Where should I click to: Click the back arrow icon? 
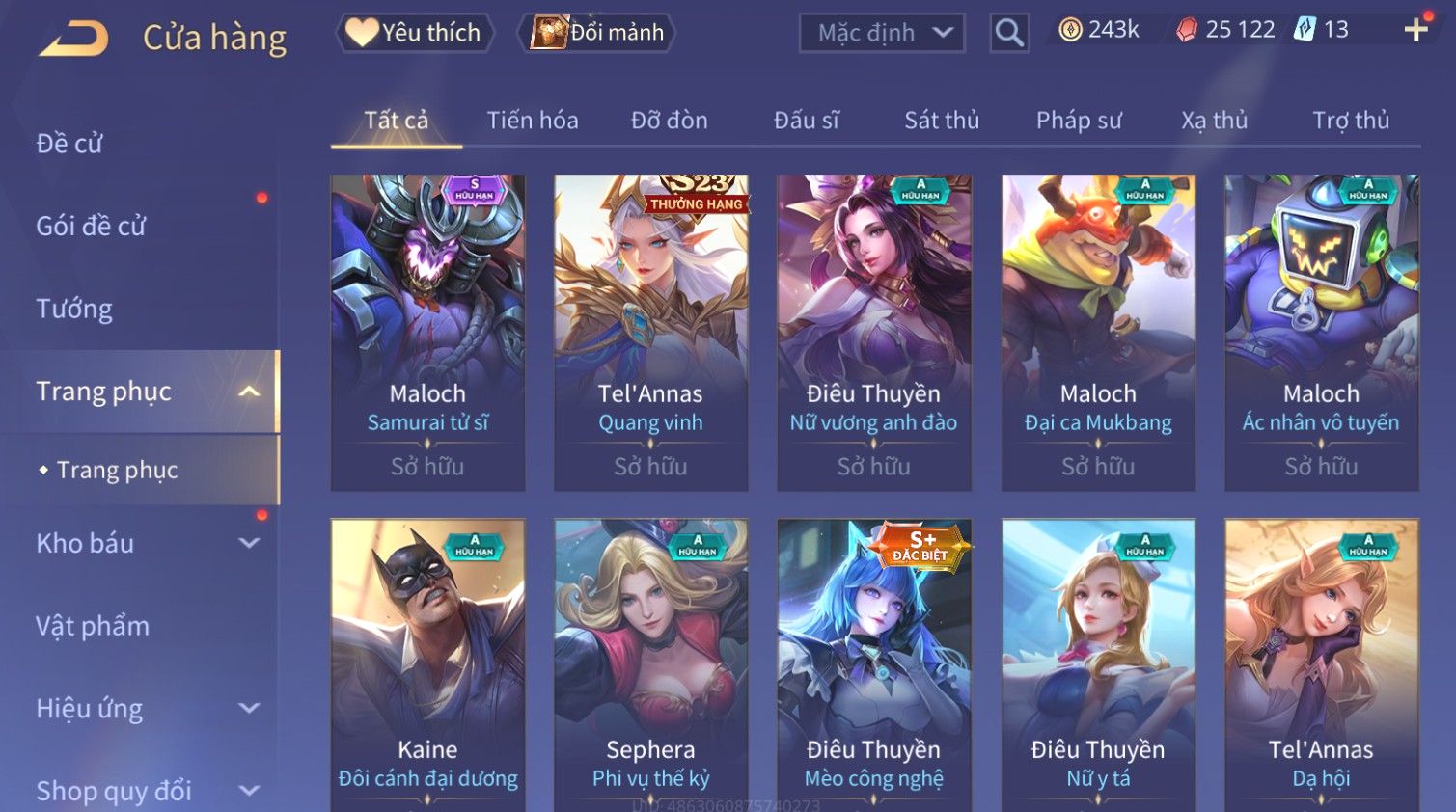coord(74,39)
